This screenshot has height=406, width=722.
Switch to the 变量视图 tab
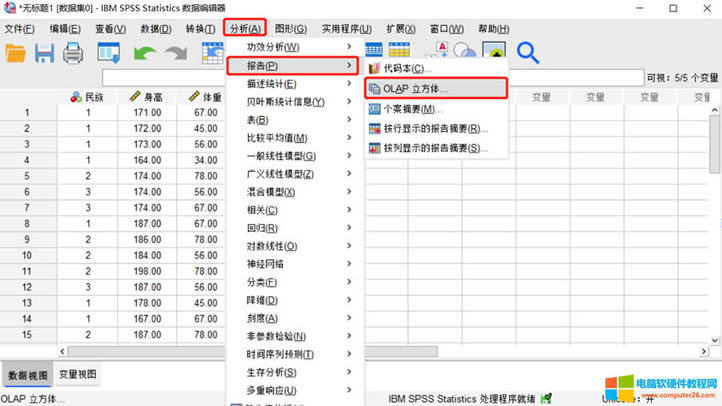77,375
